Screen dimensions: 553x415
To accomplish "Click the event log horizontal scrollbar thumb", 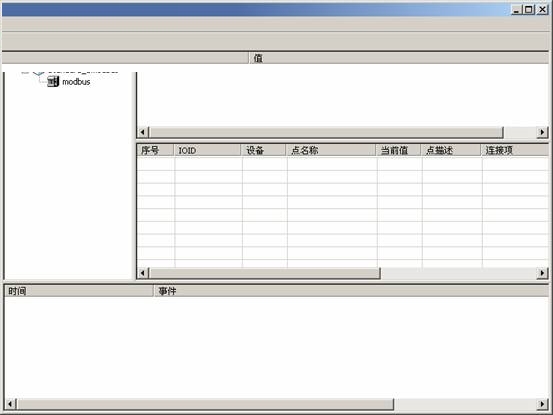I will 205,404.
